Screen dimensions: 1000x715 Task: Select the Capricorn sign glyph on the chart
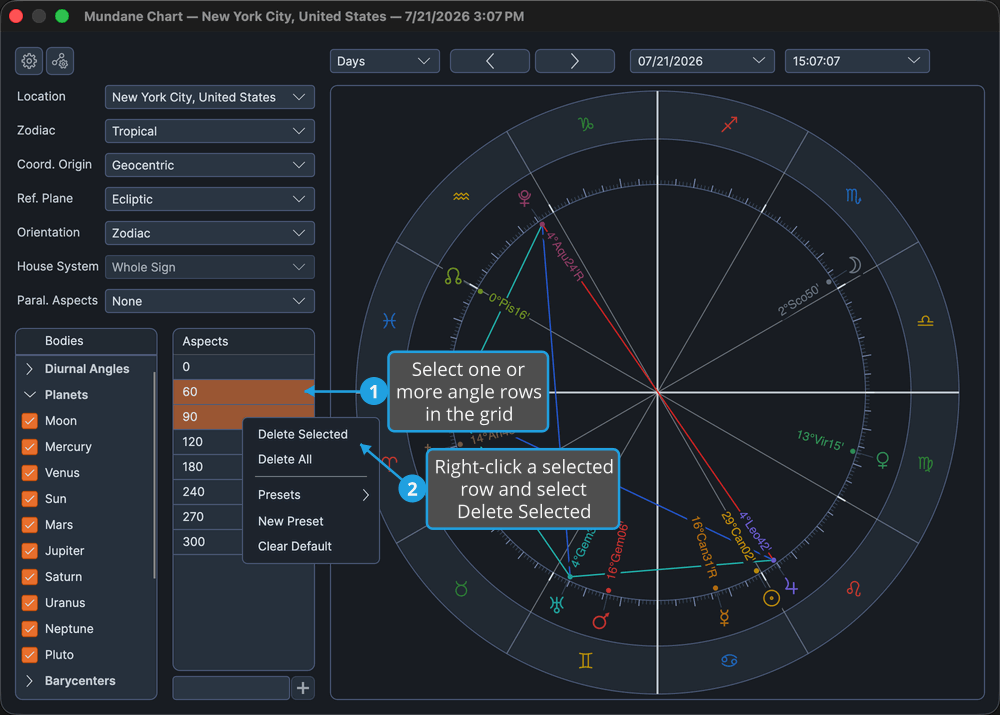(585, 124)
